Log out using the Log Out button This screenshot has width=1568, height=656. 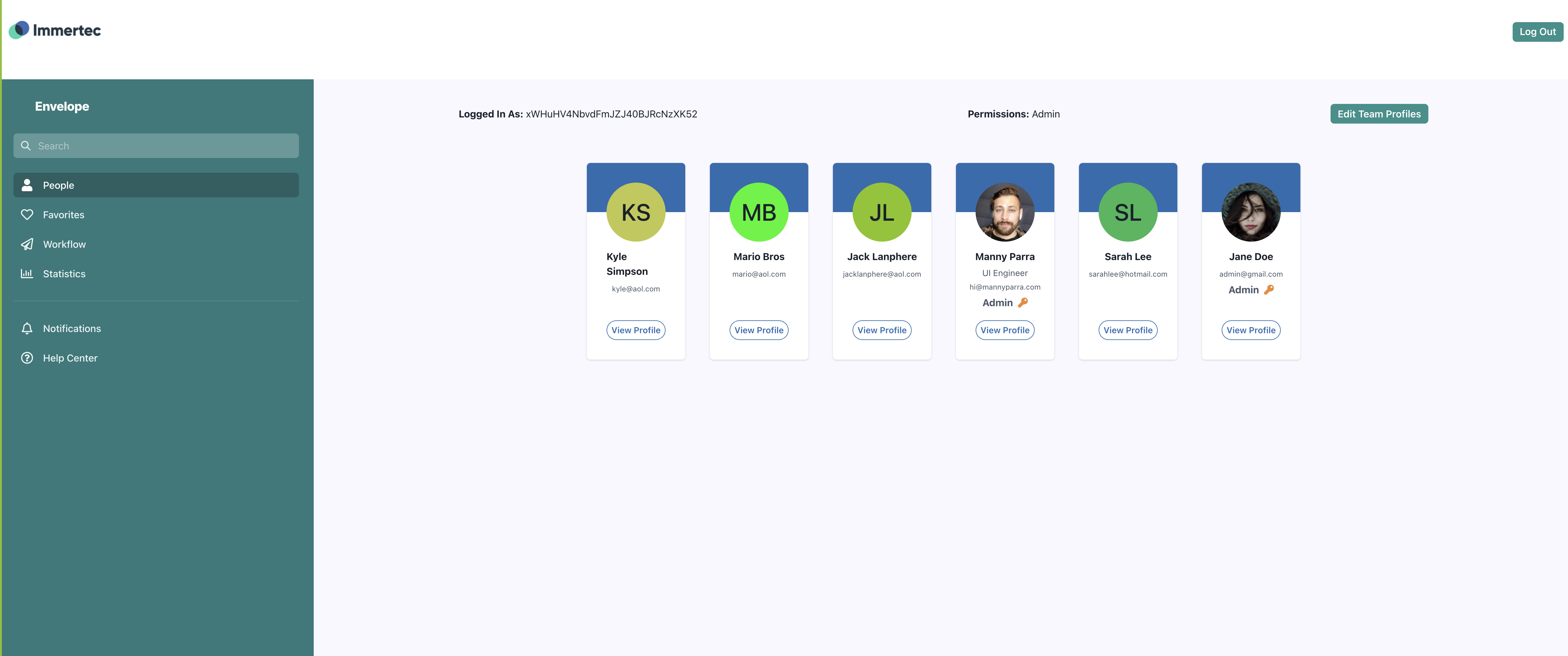point(1537,32)
